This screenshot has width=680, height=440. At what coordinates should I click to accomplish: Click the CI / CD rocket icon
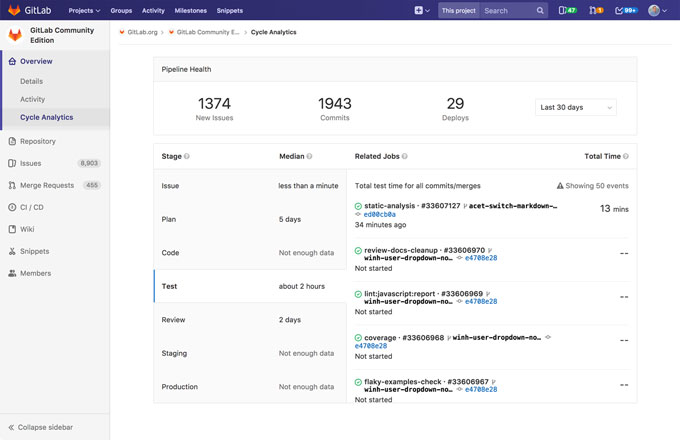(x=12, y=207)
